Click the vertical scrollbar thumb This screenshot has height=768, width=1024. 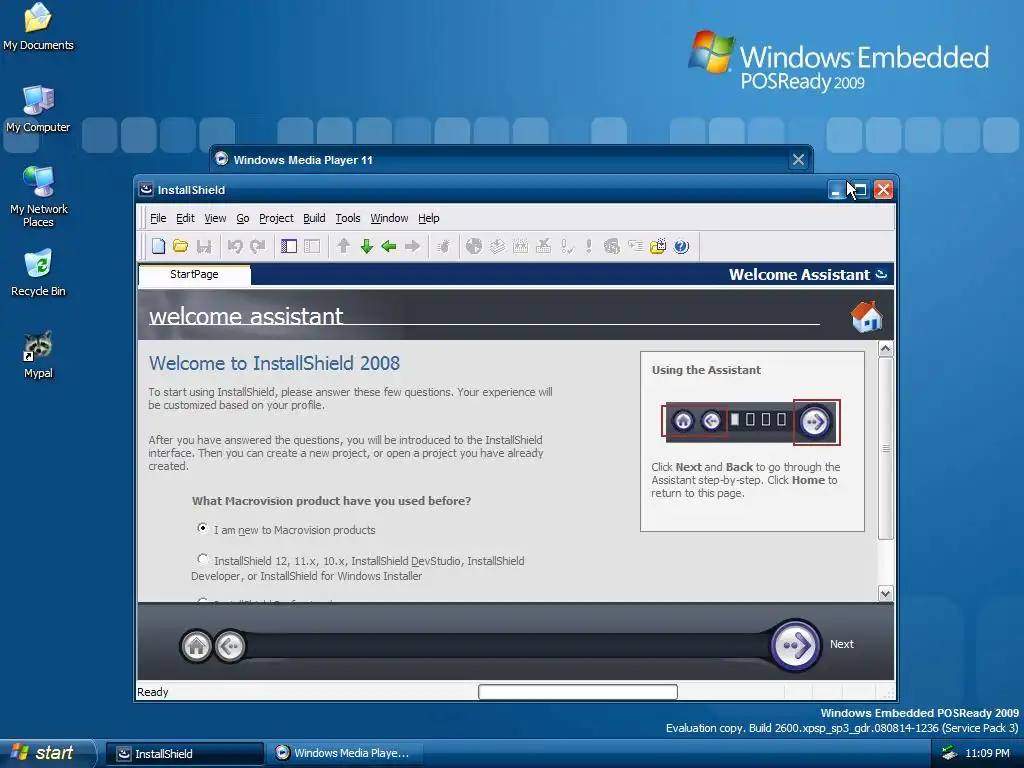click(886, 448)
